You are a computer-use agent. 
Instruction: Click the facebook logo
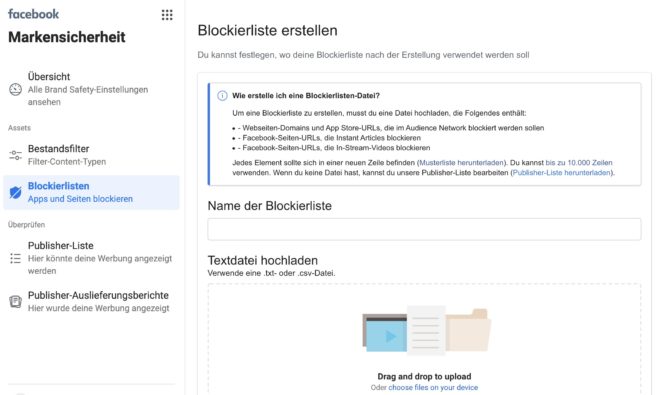pos(34,14)
